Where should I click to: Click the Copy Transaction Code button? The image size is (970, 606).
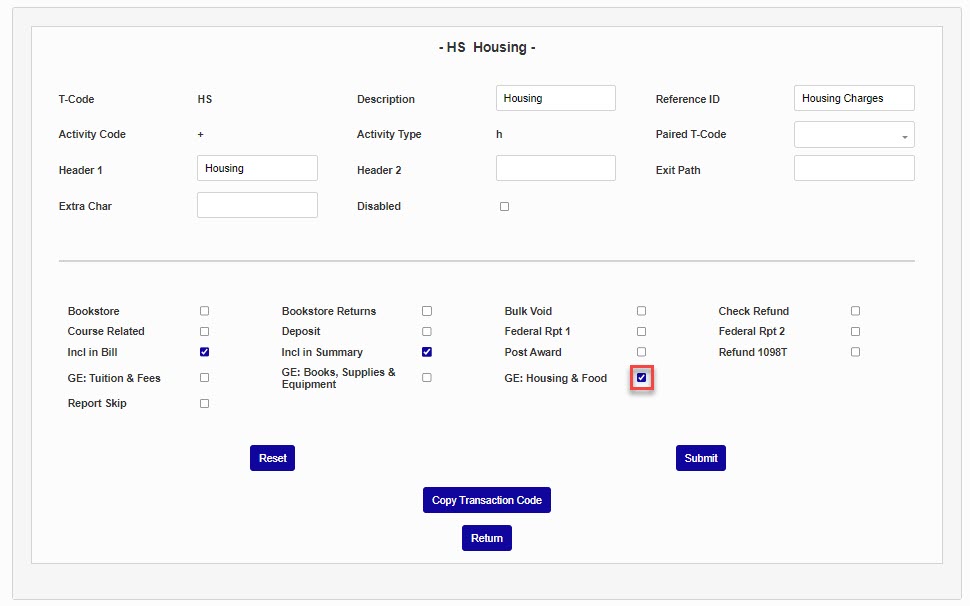tap(486, 500)
